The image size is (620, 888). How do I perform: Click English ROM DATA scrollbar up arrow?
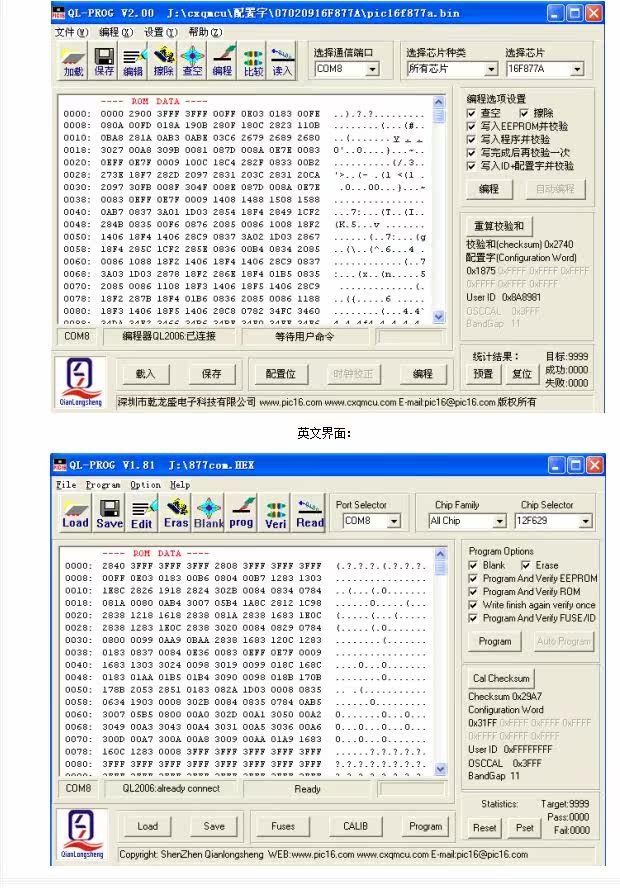(441, 554)
